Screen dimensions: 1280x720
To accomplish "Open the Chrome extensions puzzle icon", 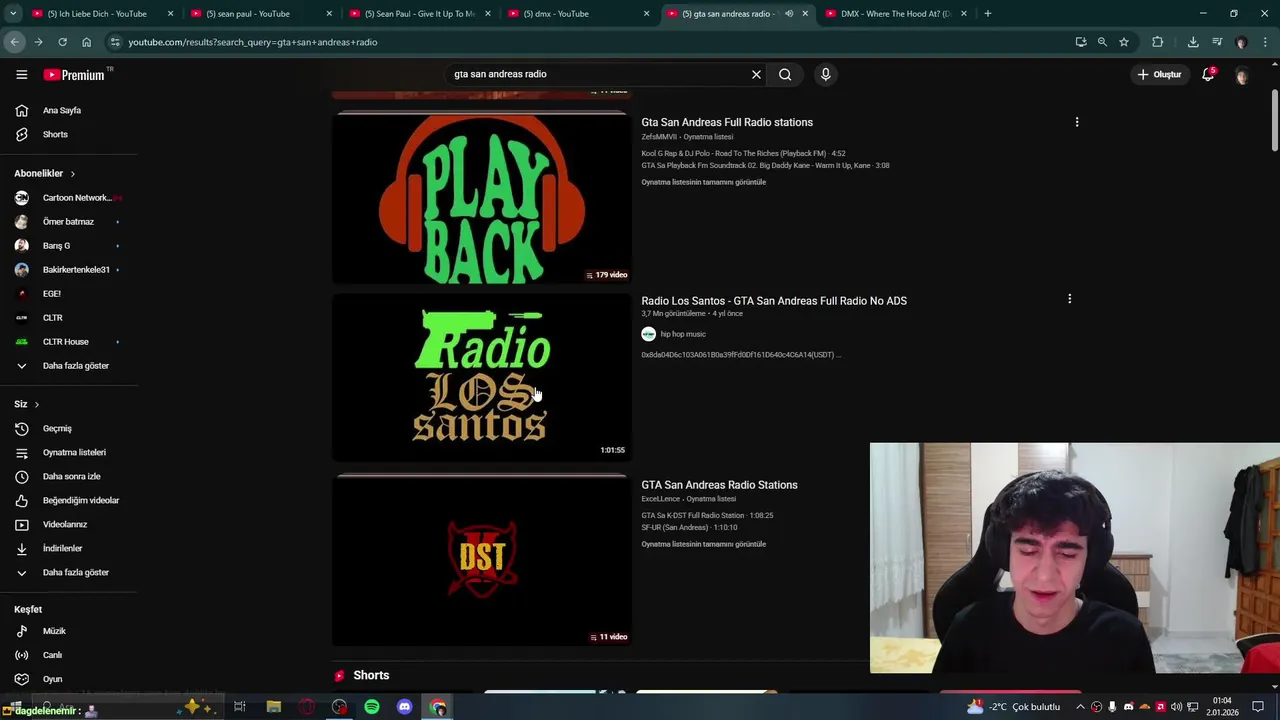I will (1157, 42).
